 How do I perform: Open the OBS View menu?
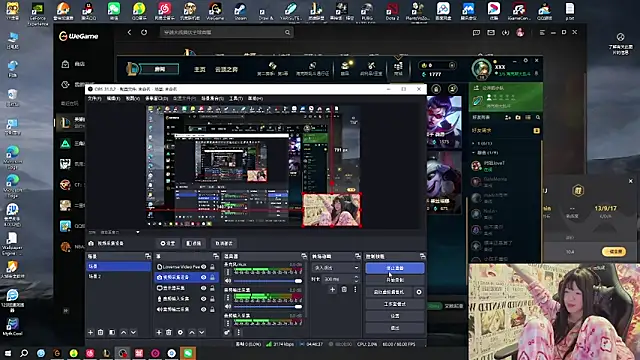pyautogui.click(x=132, y=98)
